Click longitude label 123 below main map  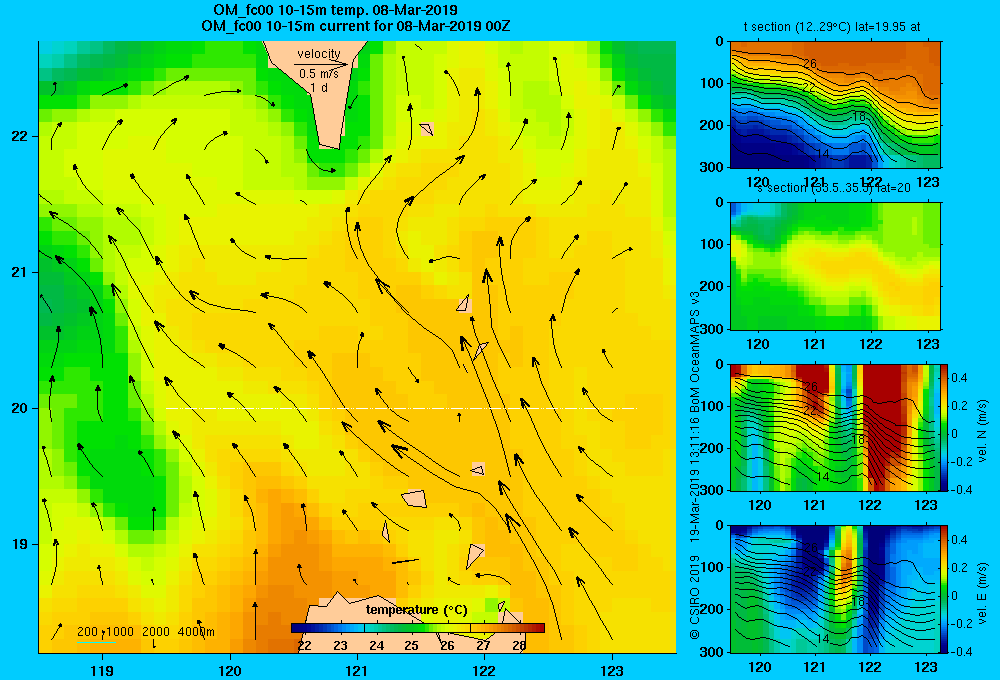[x=612, y=670]
